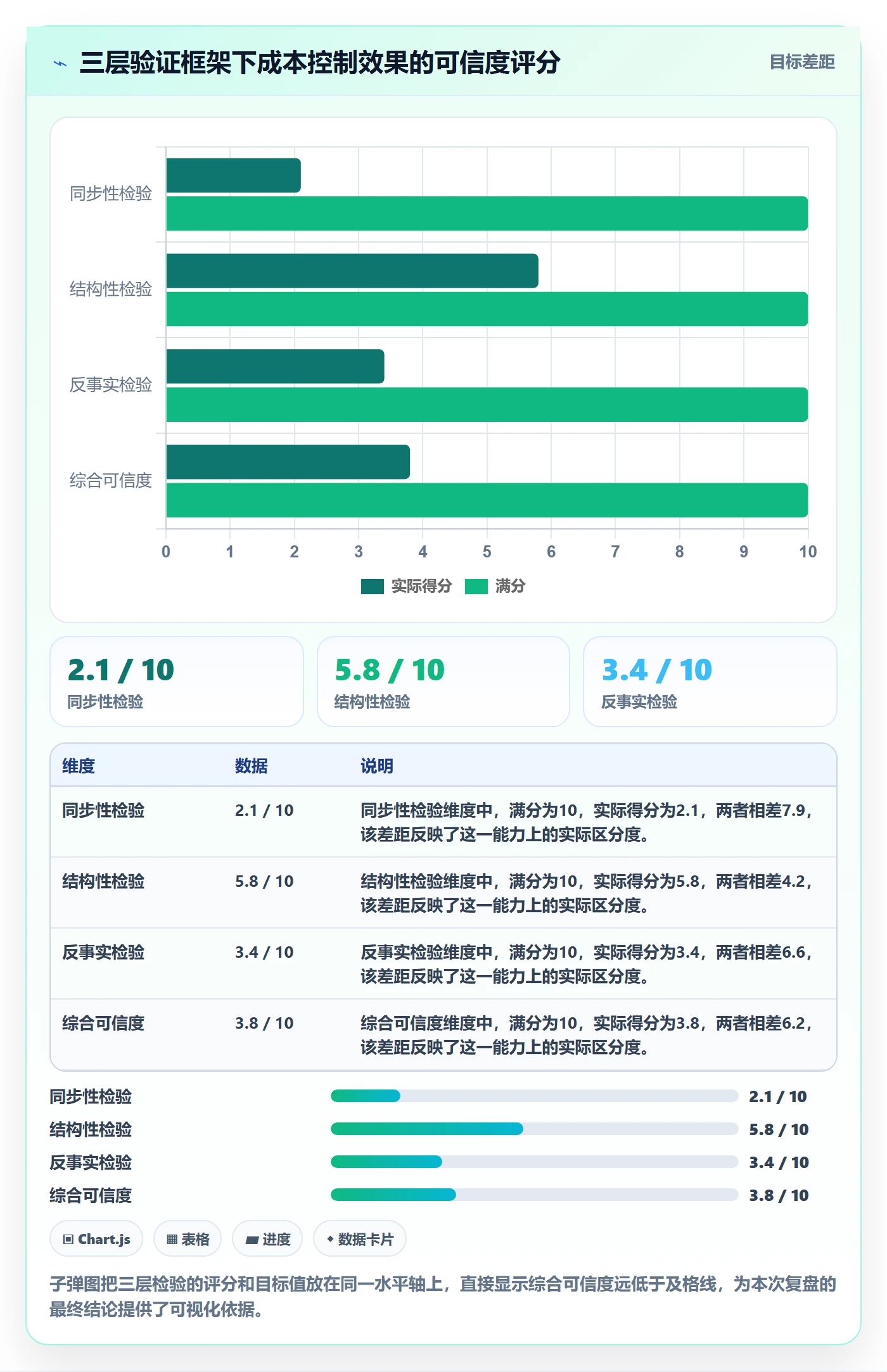Click the 实际得分 legend color swatch
Image resolution: width=887 pixels, height=1372 pixels.
click(x=373, y=587)
